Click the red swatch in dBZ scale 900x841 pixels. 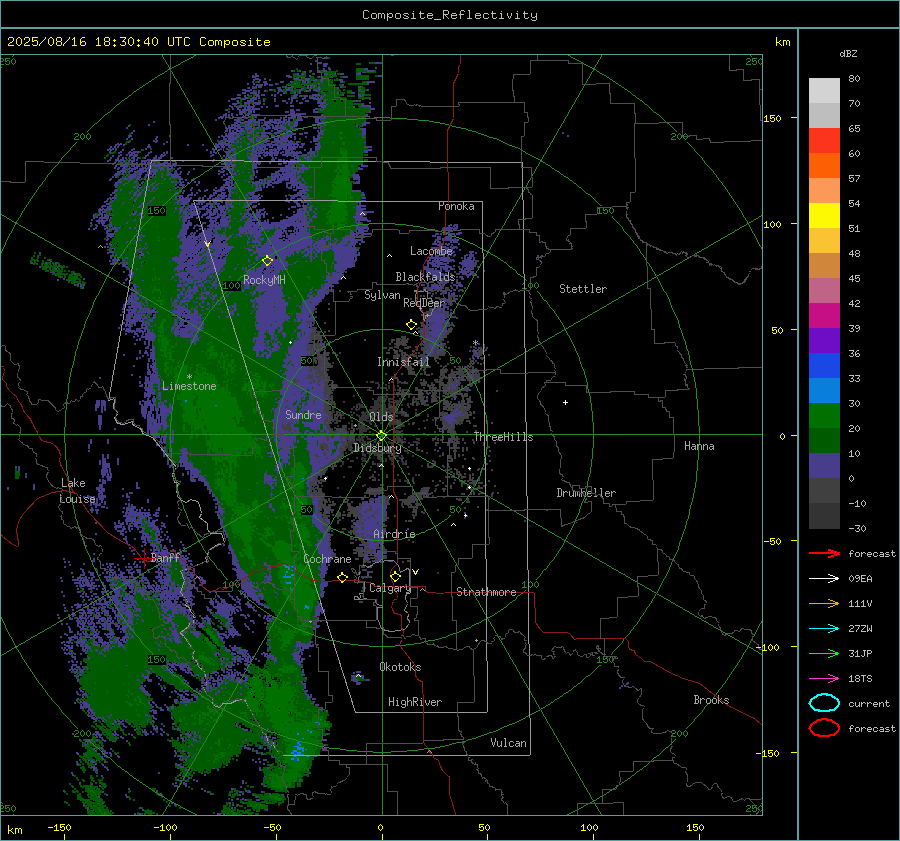pos(824,141)
